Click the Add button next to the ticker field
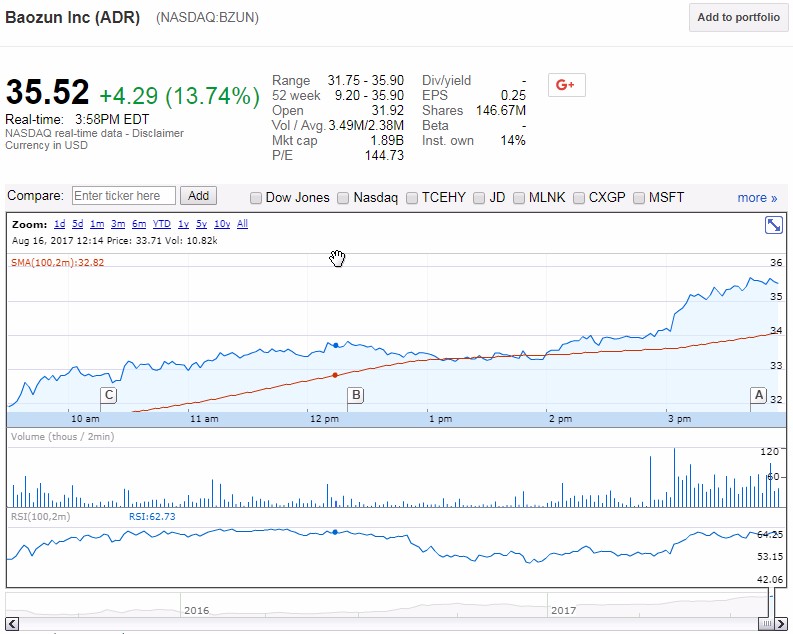This screenshot has height=634, width=793. [198, 196]
